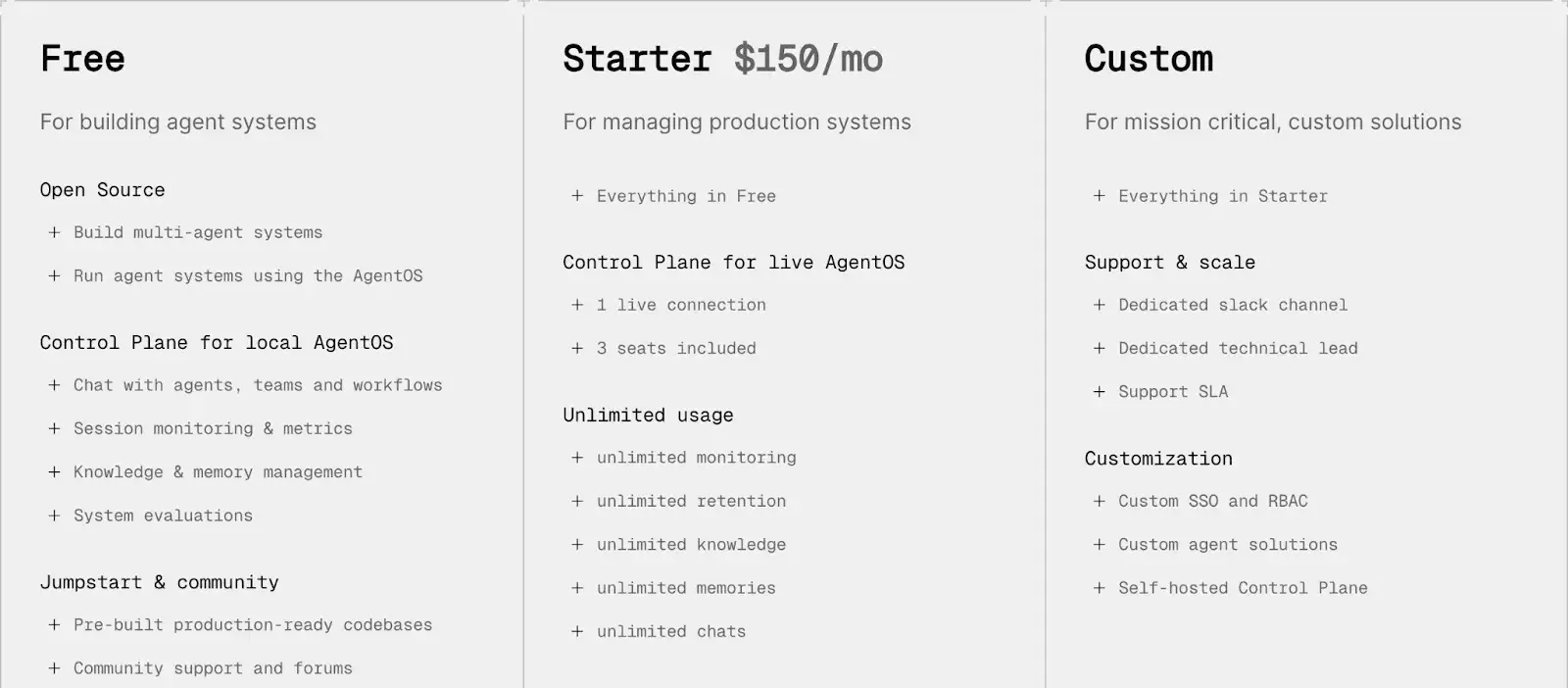Click the 3 seats included feature
Image resolution: width=1568 pixels, height=688 pixels.
click(676, 348)
